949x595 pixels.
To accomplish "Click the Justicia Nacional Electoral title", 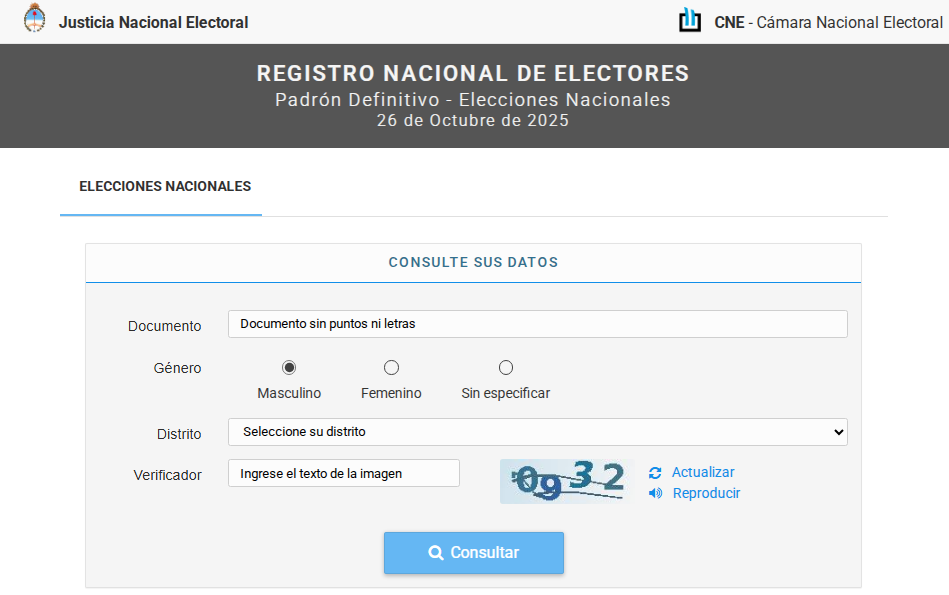I will click(x=153, y=22).
